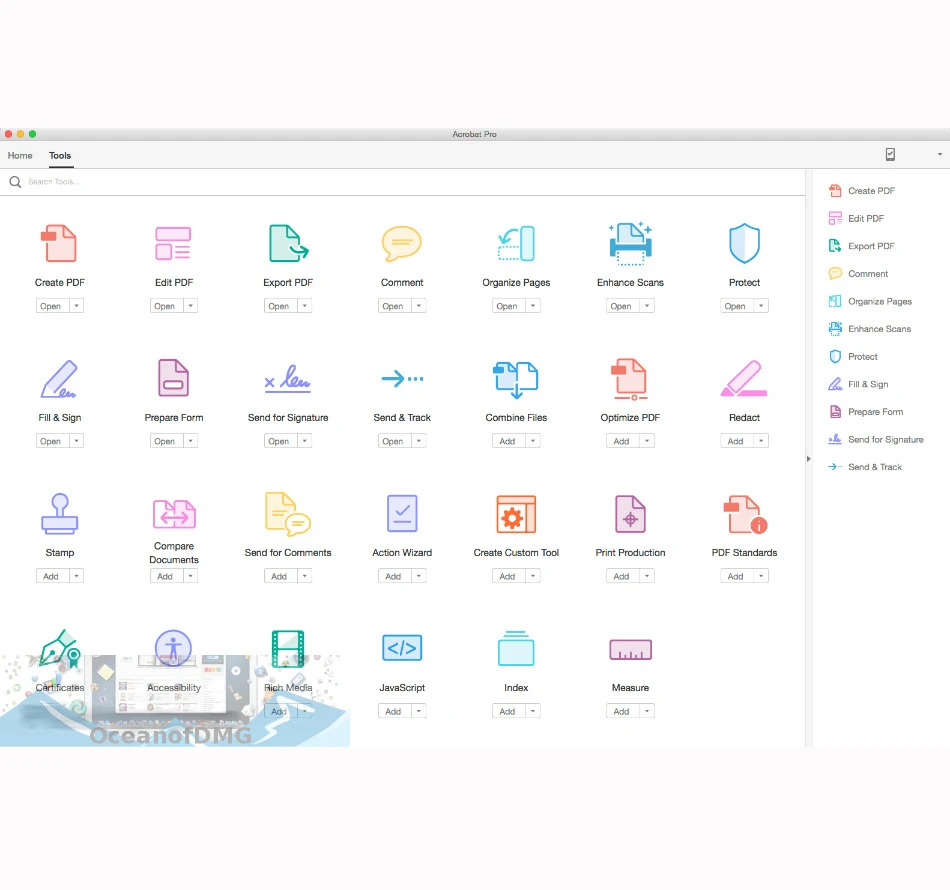Click the PDF Standards icon
The height and width of the screenshot is (890, 950).
pos(745,514)
